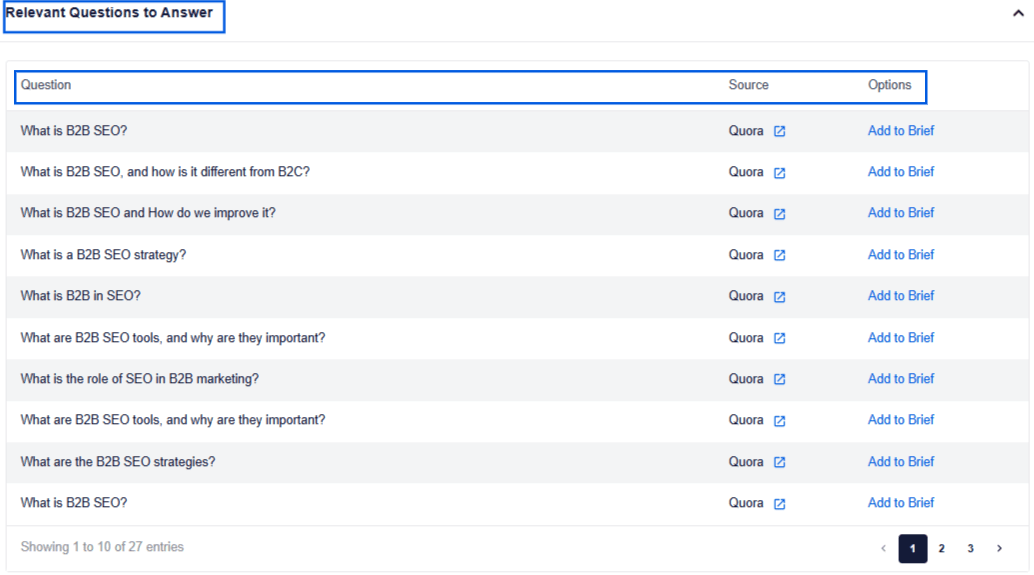Add 'What is a B2B SEO strategy?' to brief
This screenshot has height=575, width=1034.
tap(901, 255)
